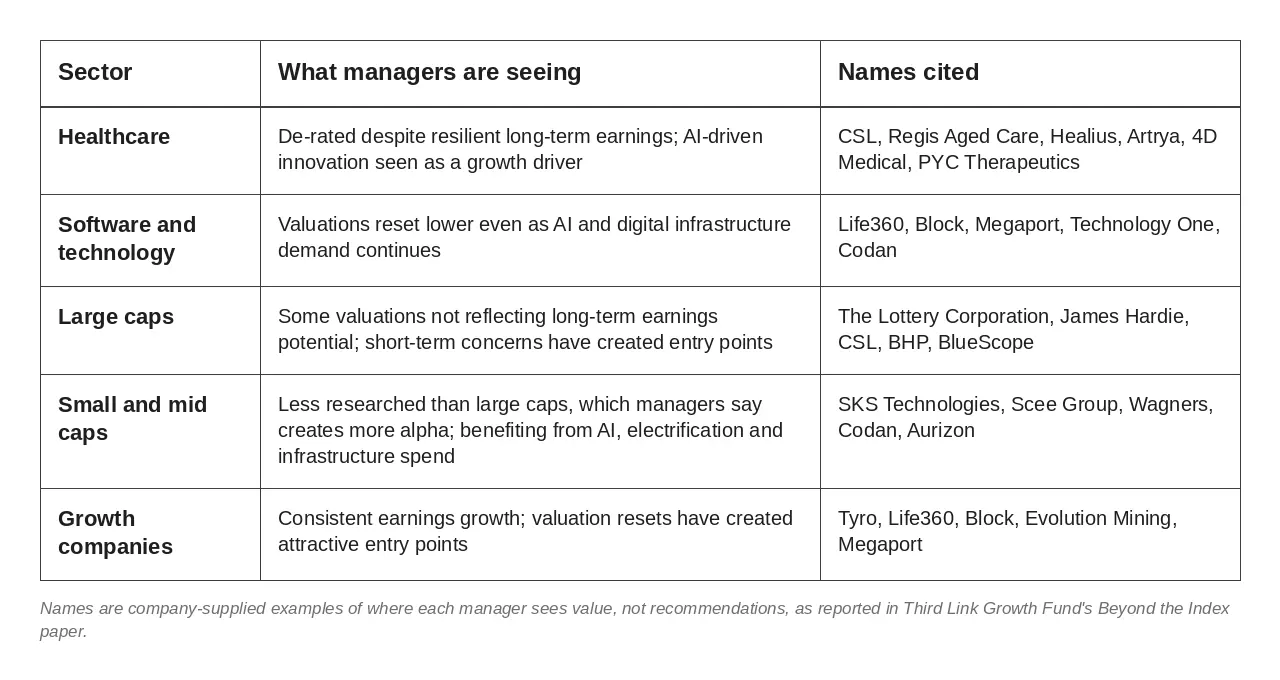Click the Names cited column header
1280x680 pixels.
908,72
